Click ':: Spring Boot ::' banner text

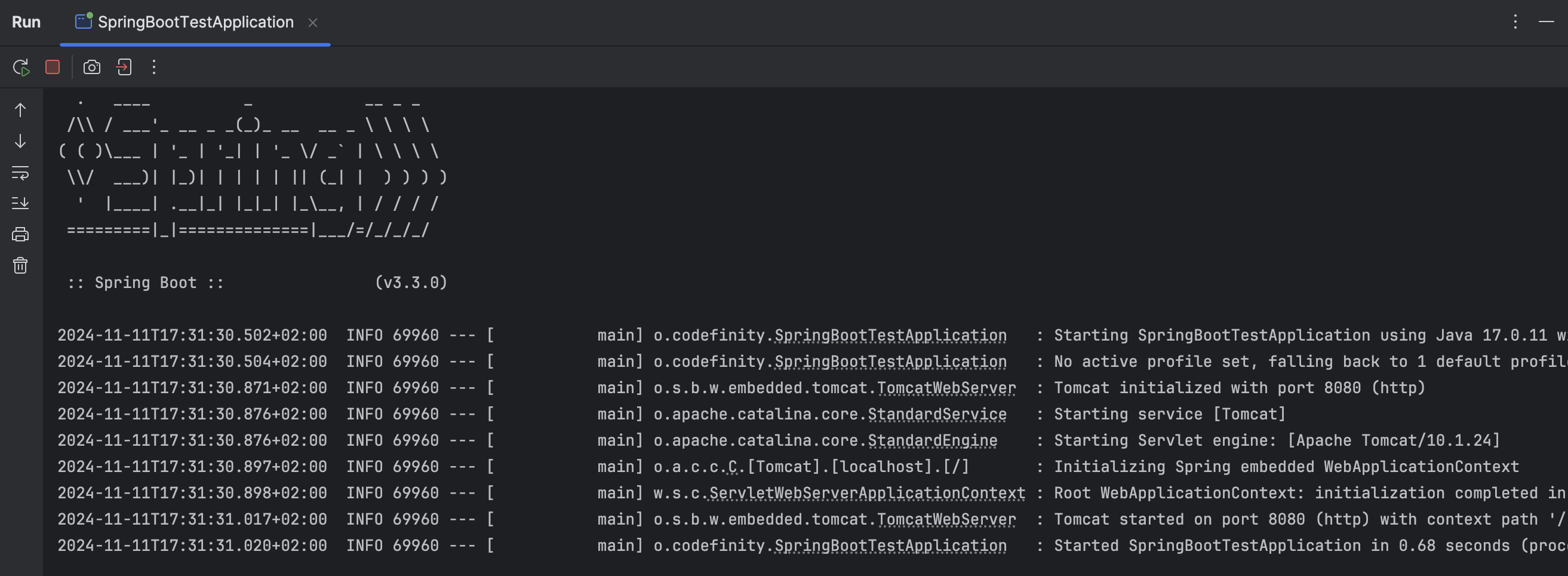[x=146, y=283]
